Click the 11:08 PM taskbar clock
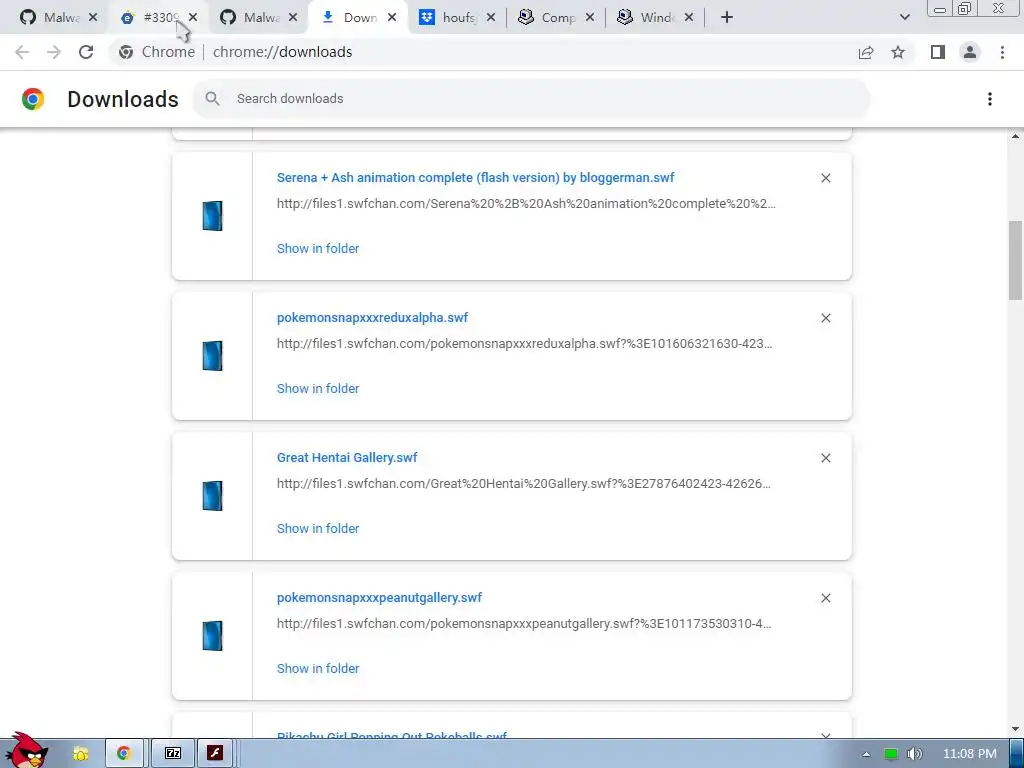The image size is (1024, 768). [970, 754]
